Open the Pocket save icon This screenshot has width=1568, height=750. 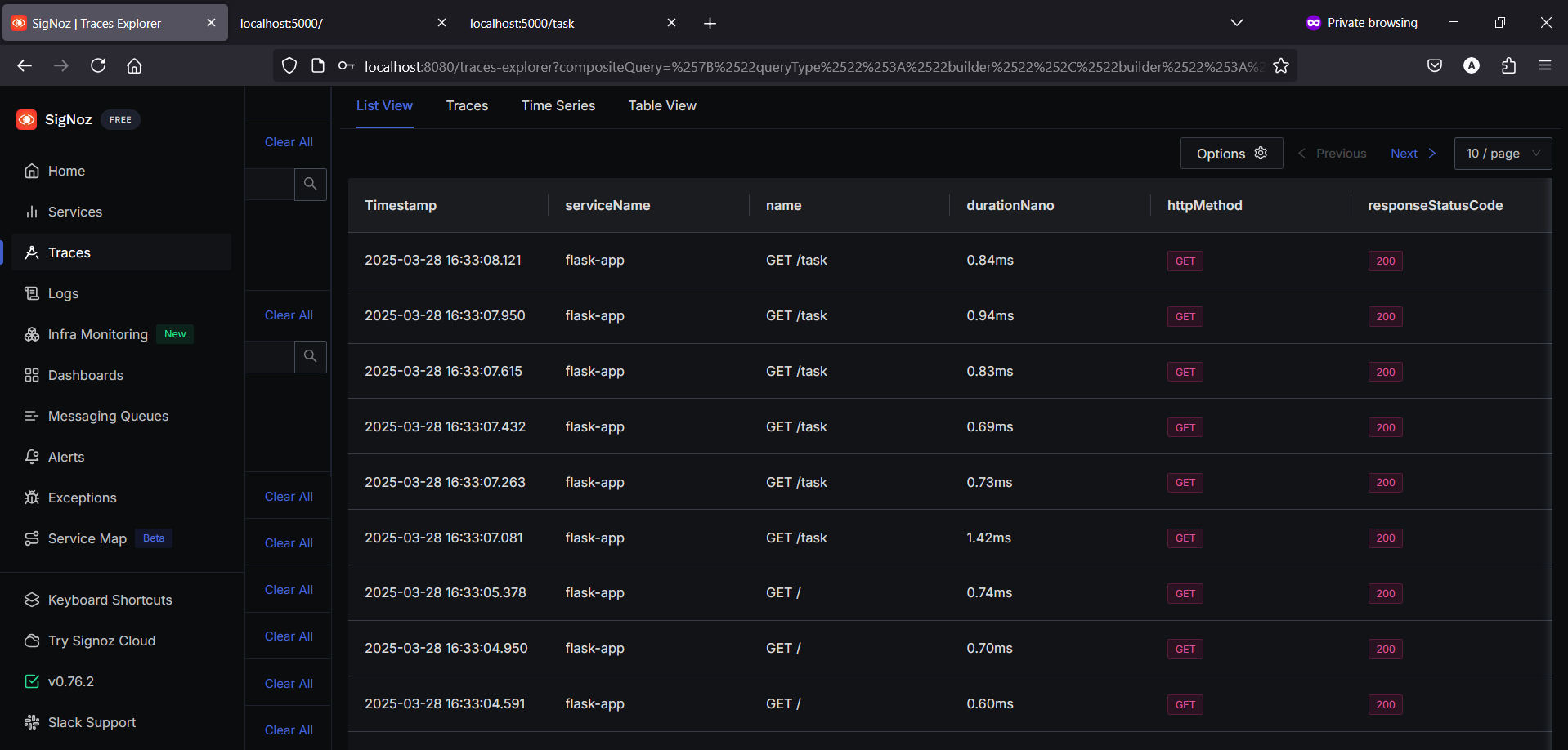[1435, 65]
